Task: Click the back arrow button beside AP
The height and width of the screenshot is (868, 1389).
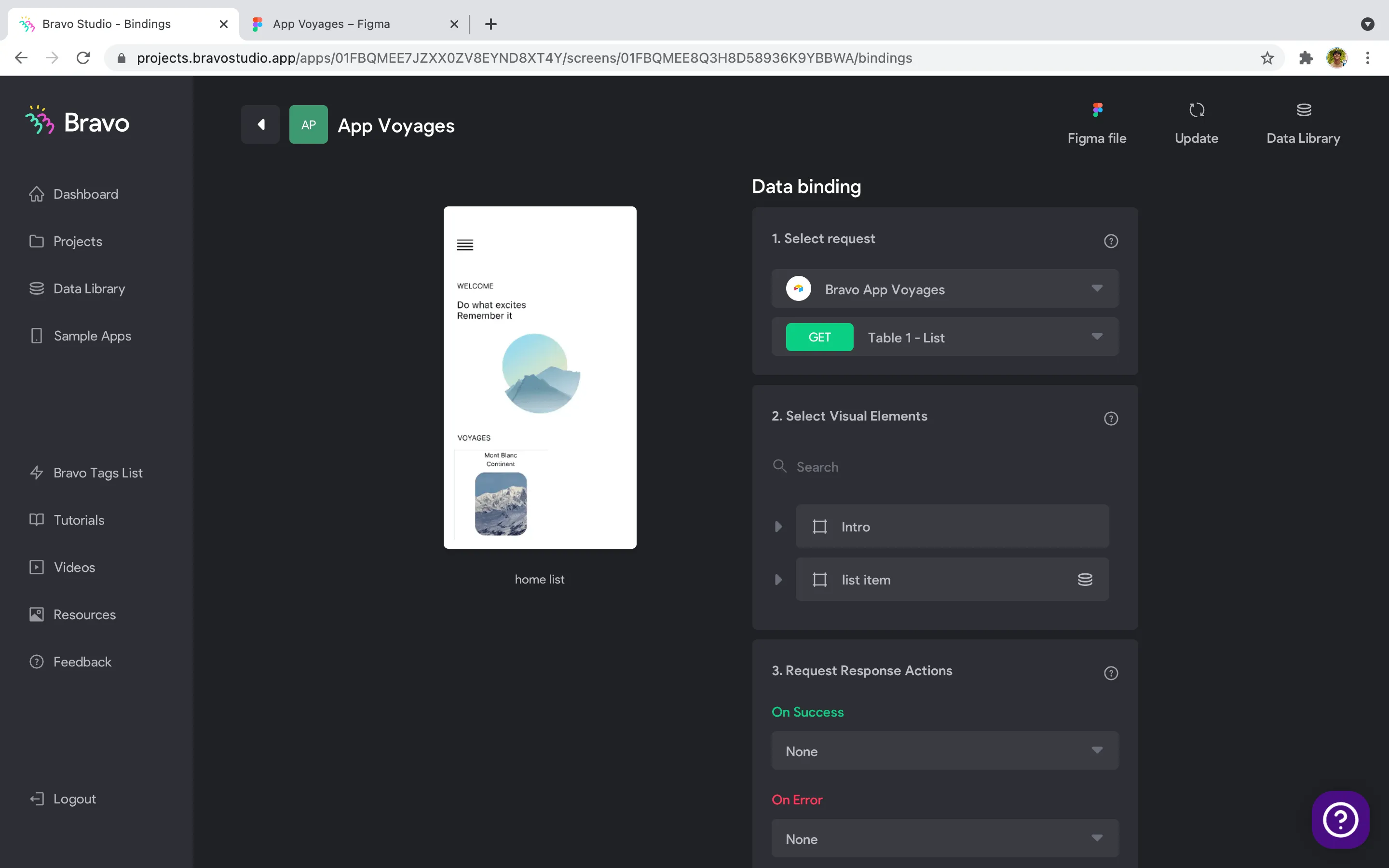Action: point(260,124)
